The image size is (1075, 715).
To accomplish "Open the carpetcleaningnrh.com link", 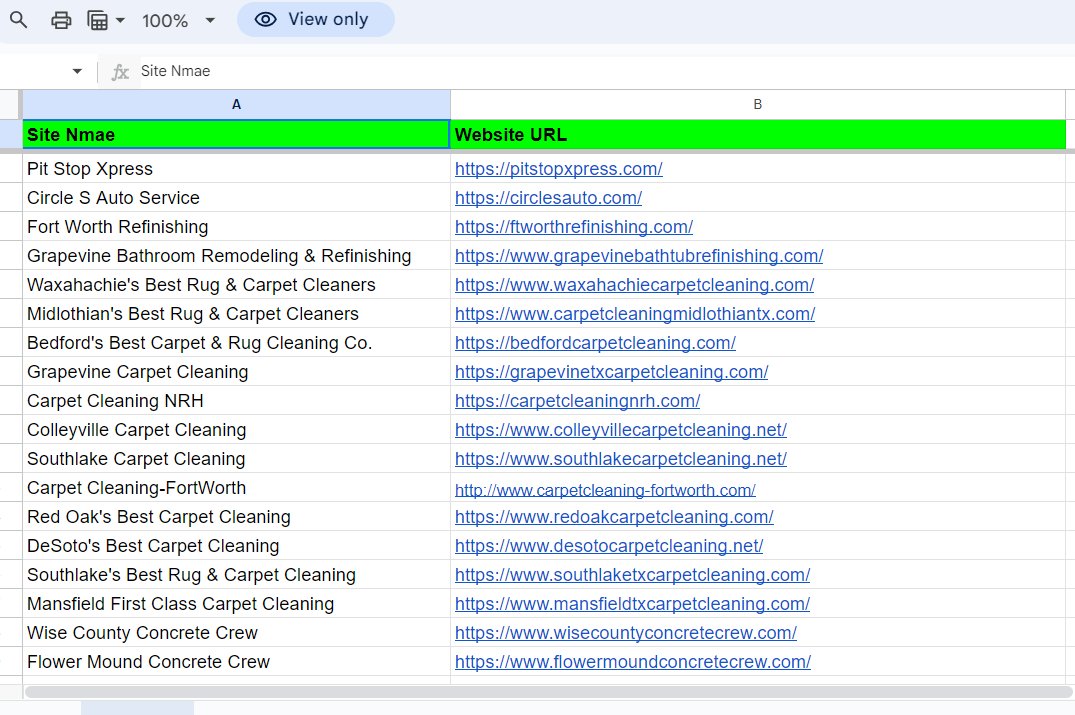I will click(577, 401).
